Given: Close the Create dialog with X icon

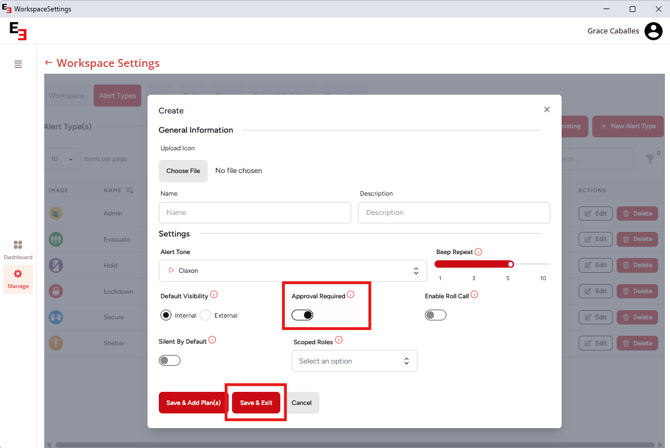Looking at the screenshot, I should (546, 110).
